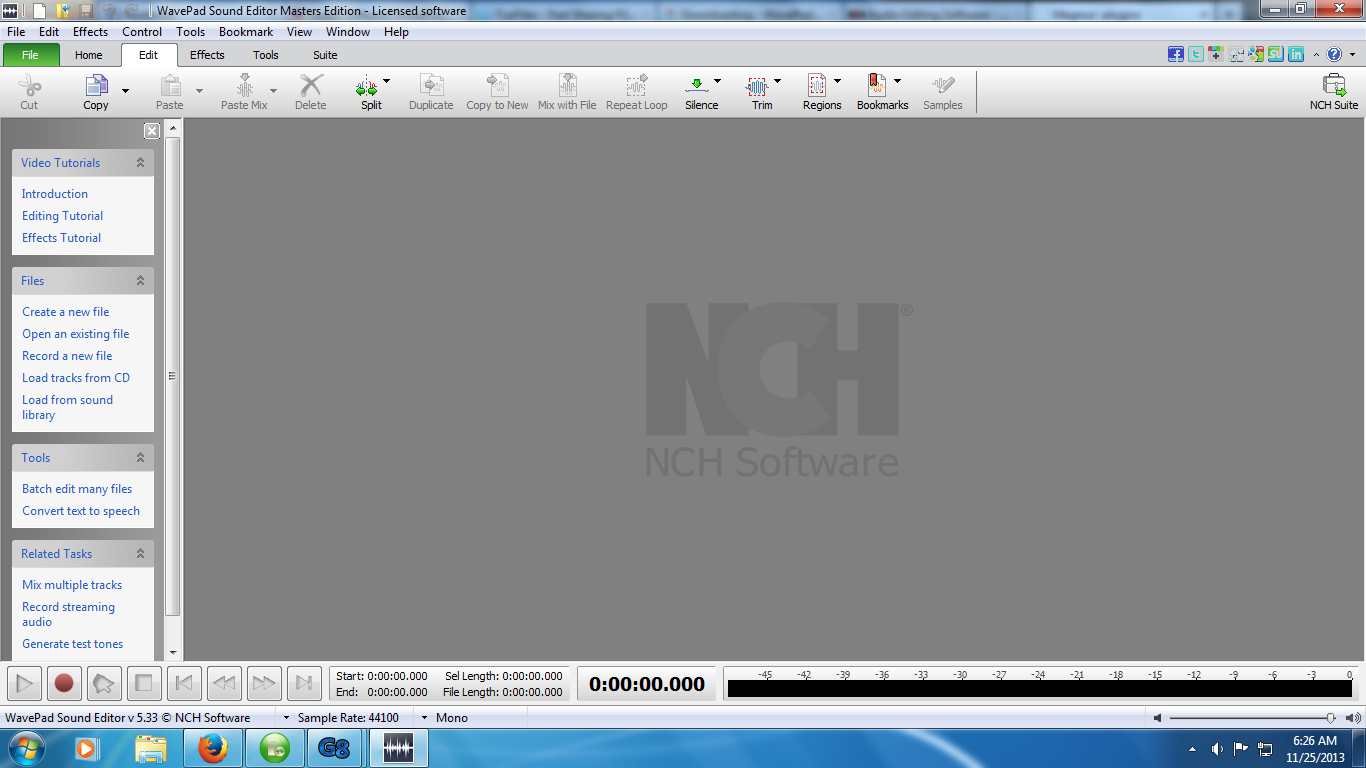
Task: Switch to the Suite ribbon tab
Action: click(325, 55)
